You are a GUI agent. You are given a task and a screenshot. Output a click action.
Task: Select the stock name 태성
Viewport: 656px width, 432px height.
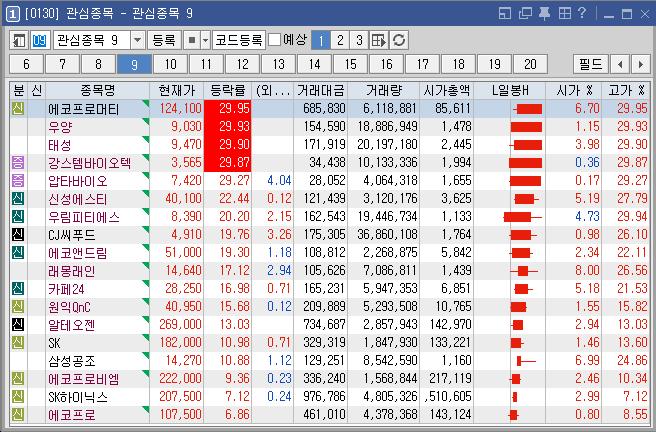point(60,145)
